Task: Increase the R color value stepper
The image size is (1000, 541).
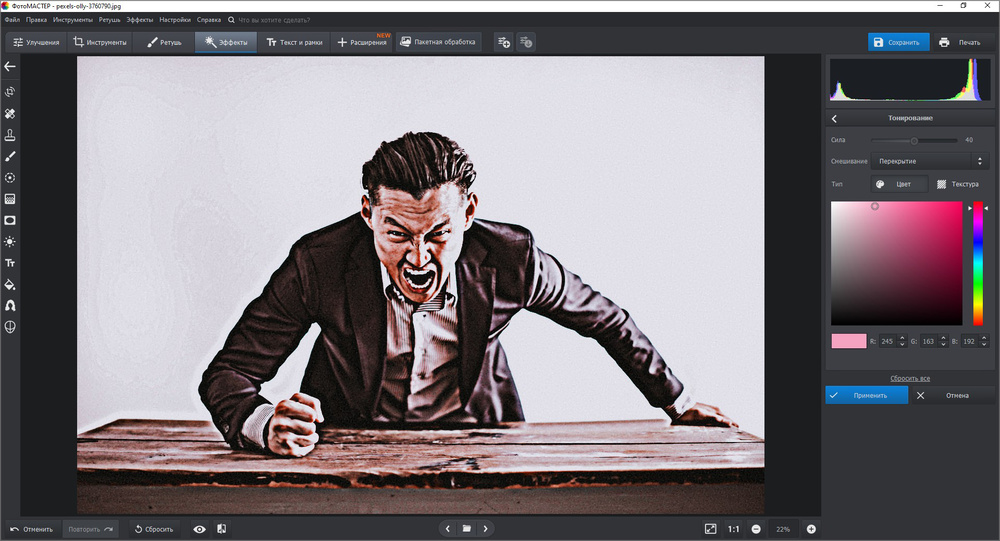Action: [902, 338]
